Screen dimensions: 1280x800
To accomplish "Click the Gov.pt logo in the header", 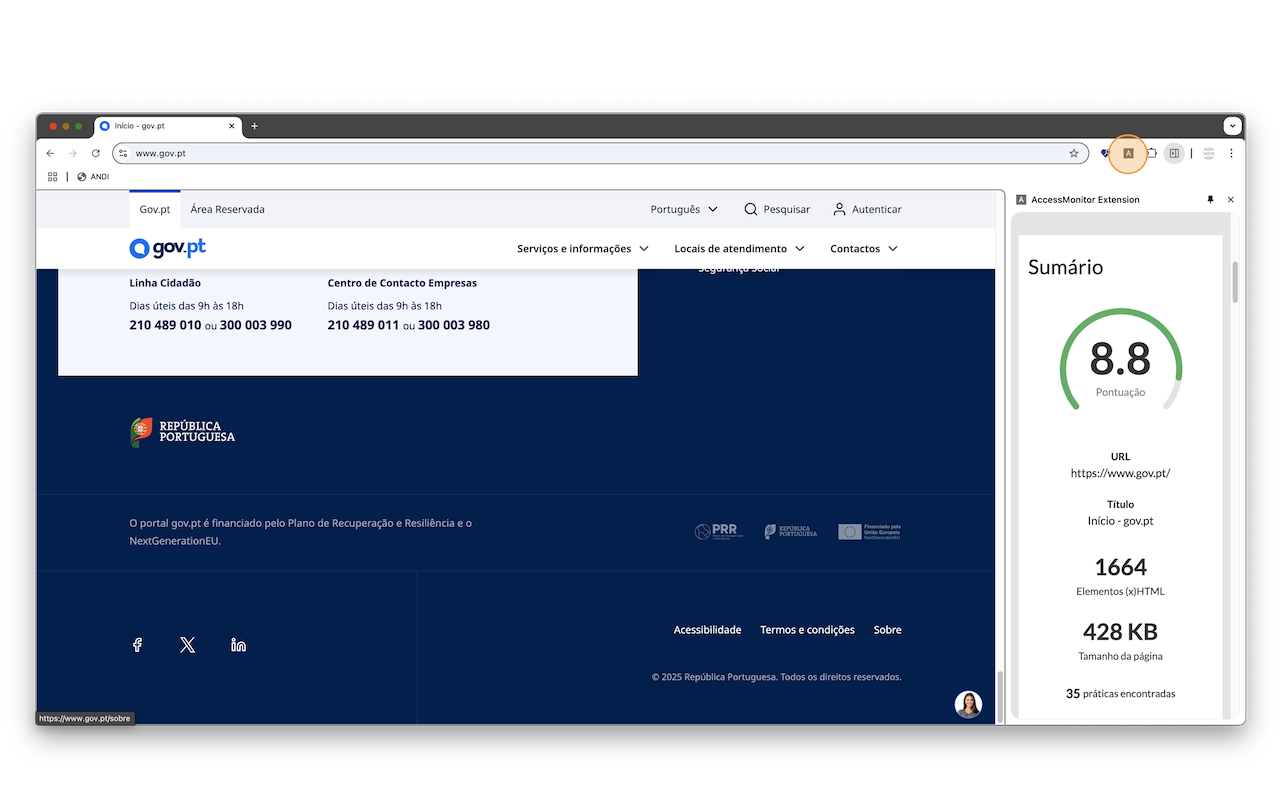I will 167,248.
